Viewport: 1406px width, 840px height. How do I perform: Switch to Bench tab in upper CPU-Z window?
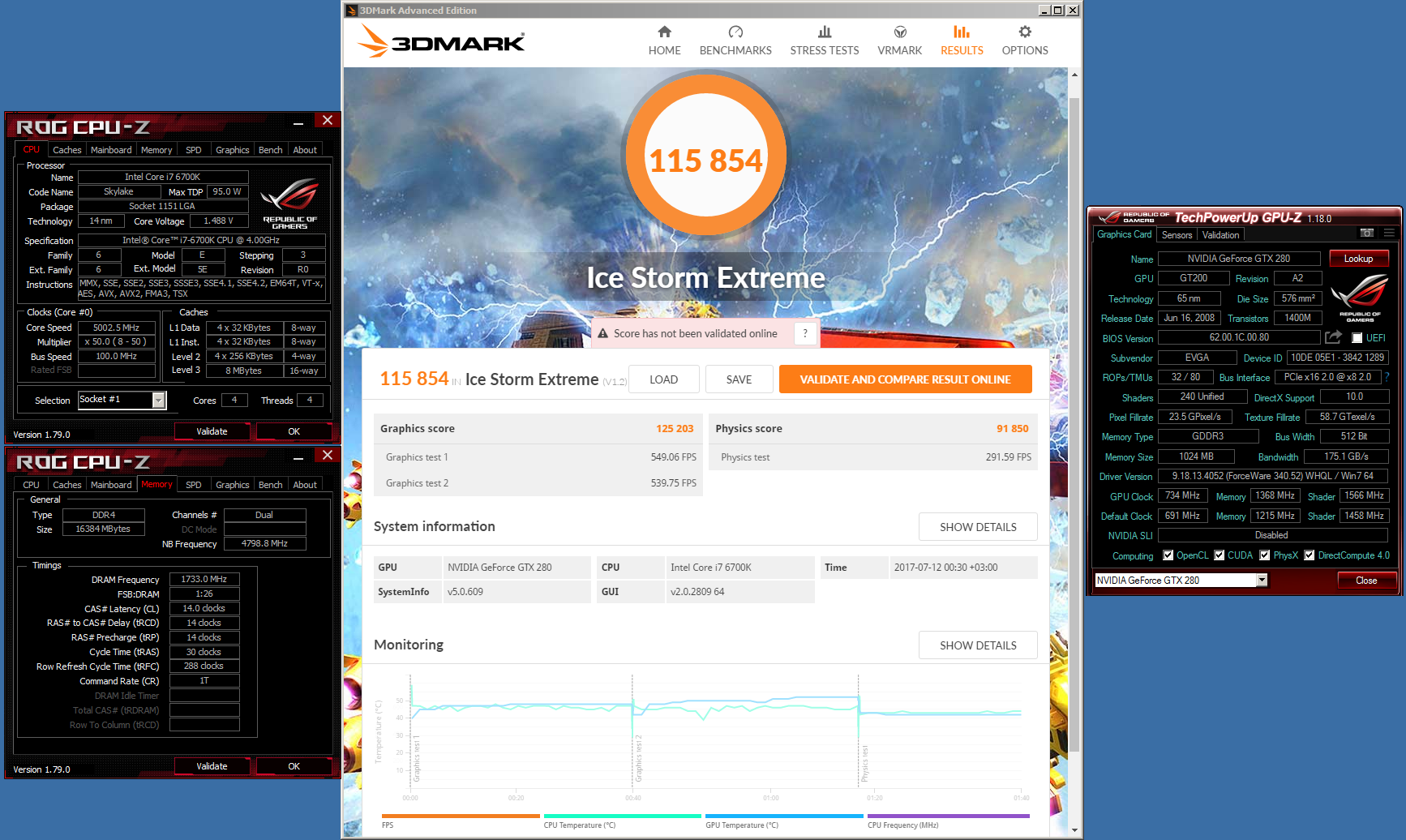coord(270,150)
